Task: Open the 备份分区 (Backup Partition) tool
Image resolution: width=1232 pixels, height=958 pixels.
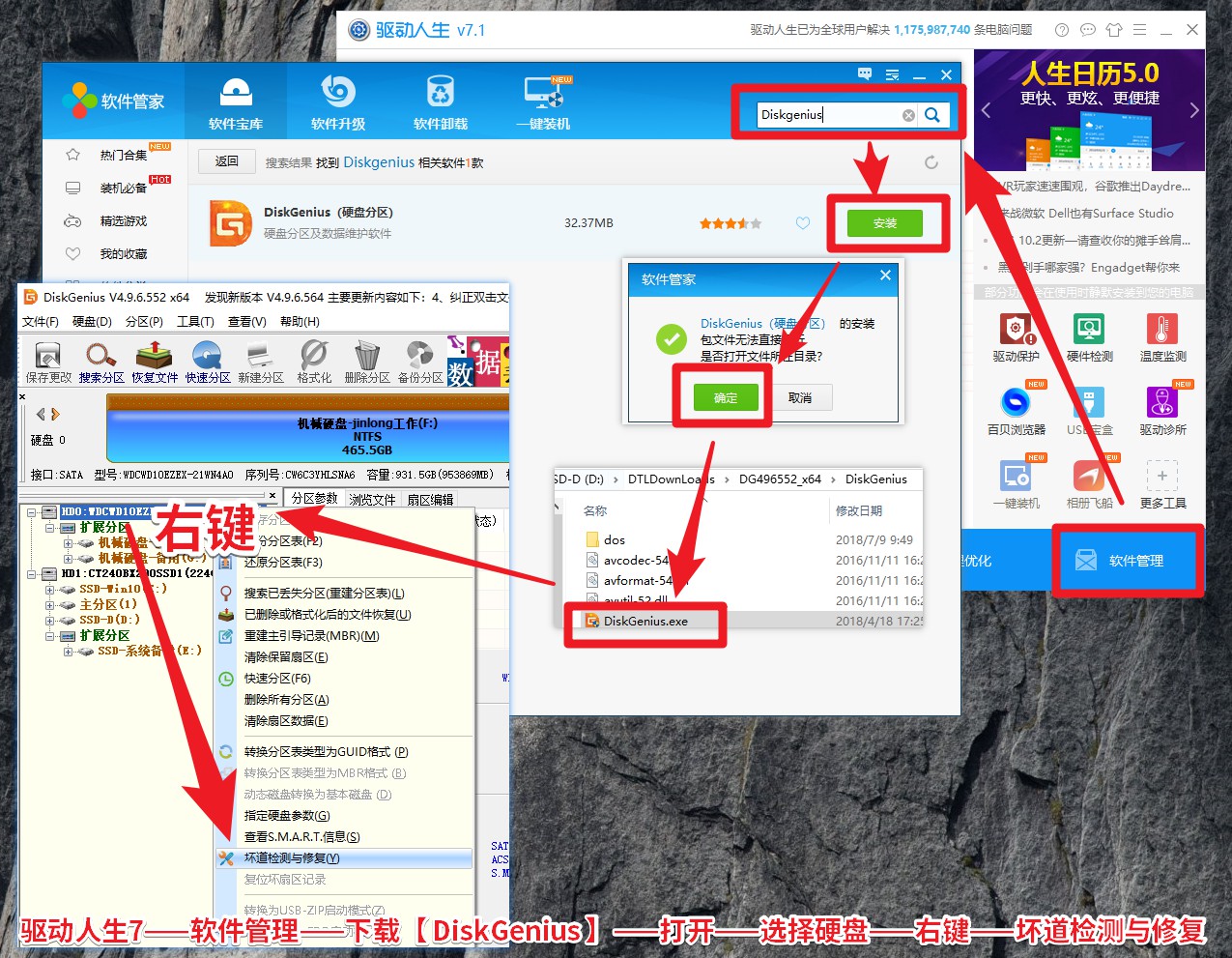Action: (x=419, y=358)
